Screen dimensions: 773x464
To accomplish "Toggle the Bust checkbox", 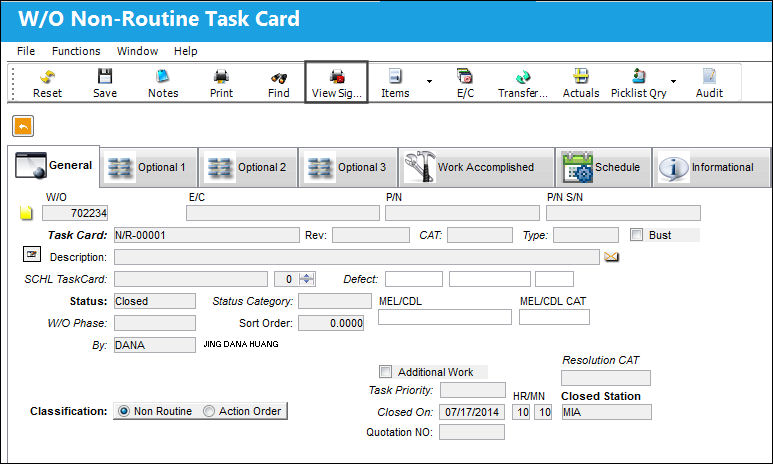I will coord(636,235).
